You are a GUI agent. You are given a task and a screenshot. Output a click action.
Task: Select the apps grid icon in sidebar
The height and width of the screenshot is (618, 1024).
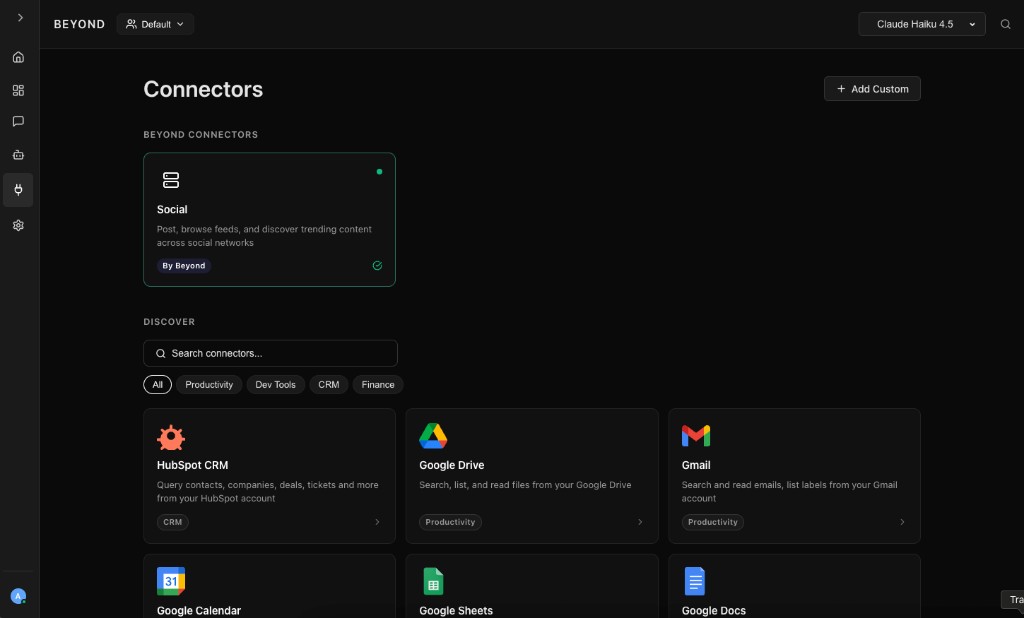pos(18,90)
